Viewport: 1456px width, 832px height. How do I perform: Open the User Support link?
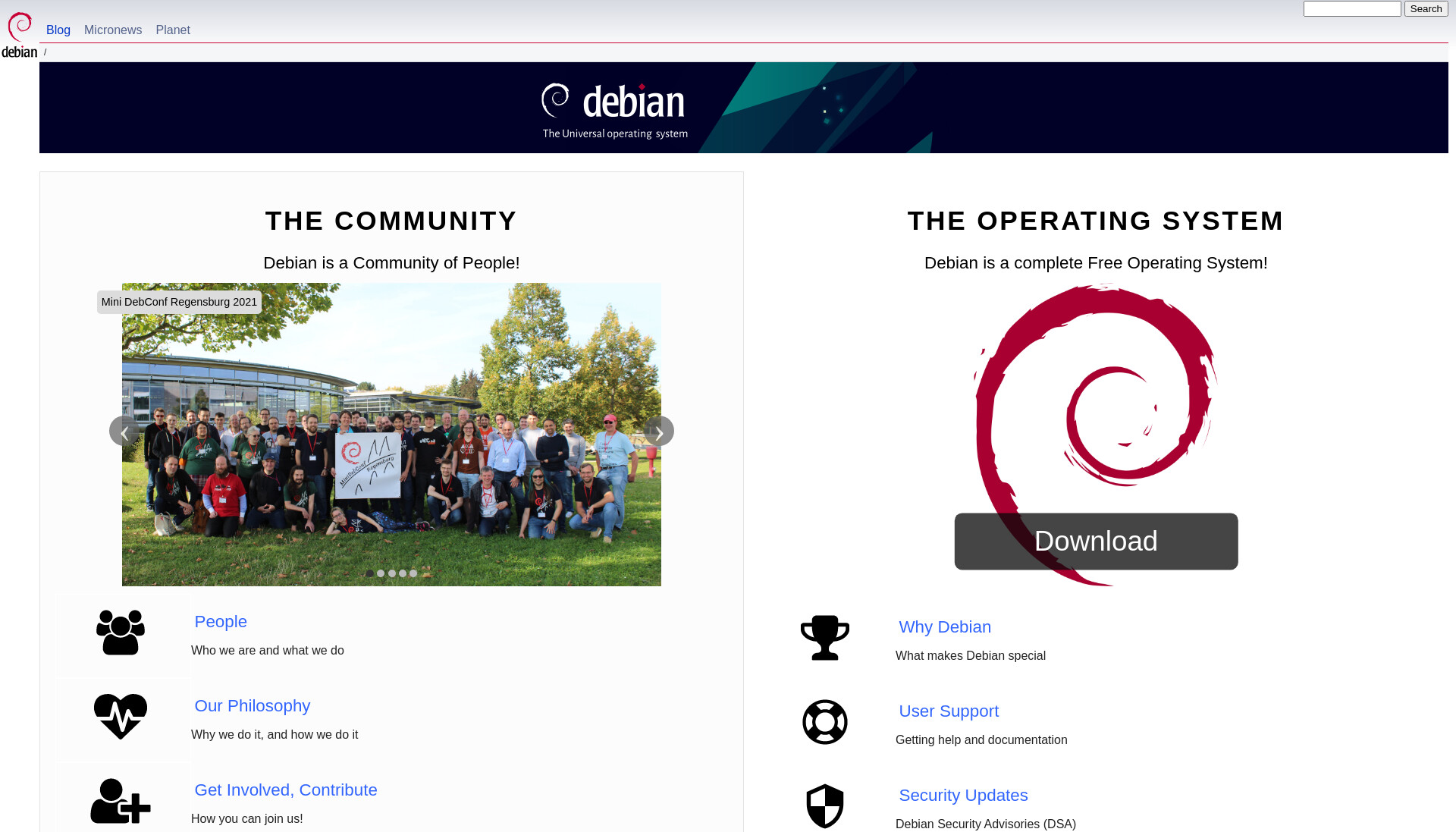tap(949, 711)
